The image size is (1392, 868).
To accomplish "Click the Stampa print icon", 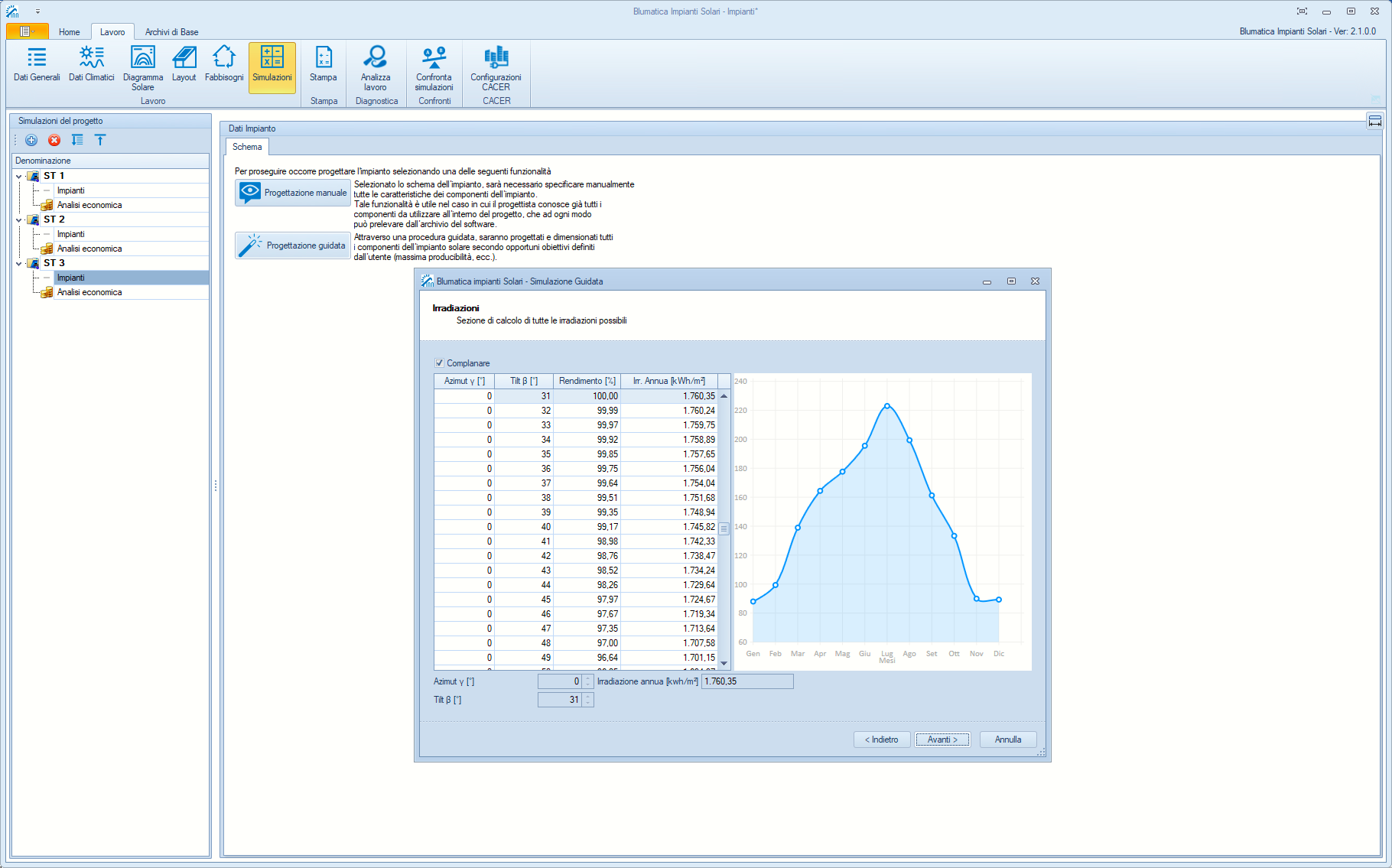I will pyautogui.click(x=323, y=64).
